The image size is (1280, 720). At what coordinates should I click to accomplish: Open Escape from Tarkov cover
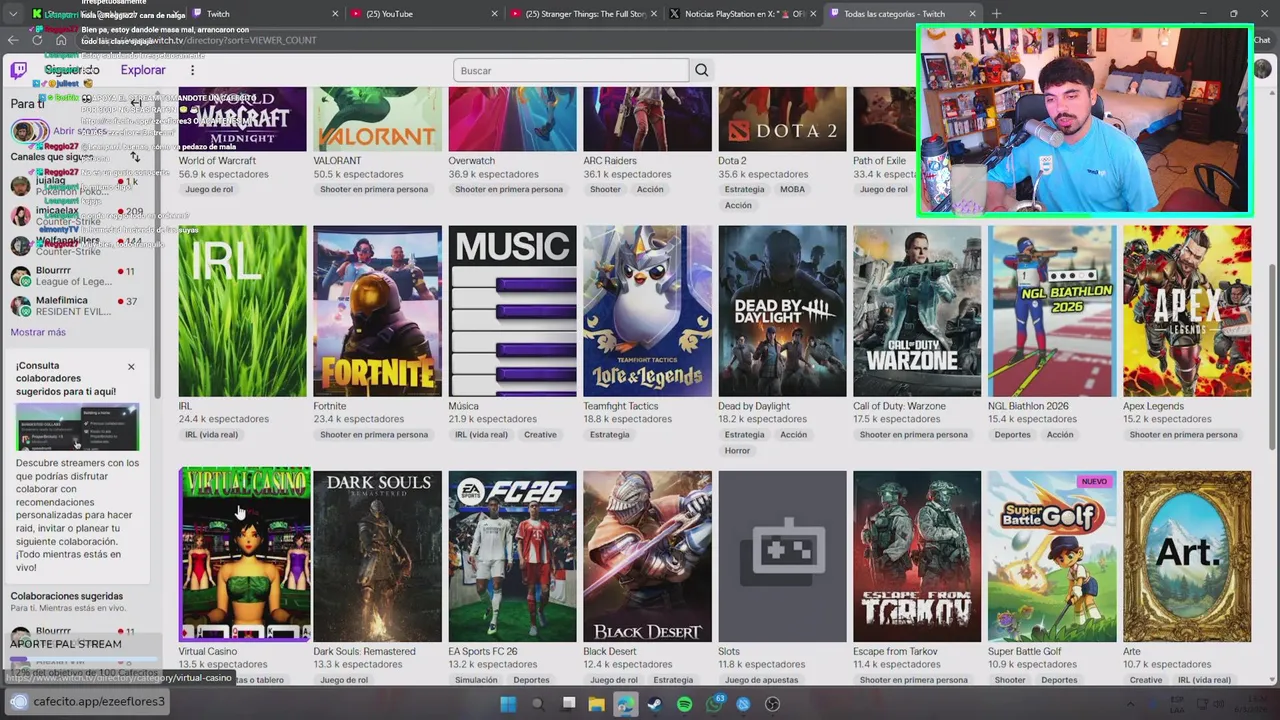(917, 556)
